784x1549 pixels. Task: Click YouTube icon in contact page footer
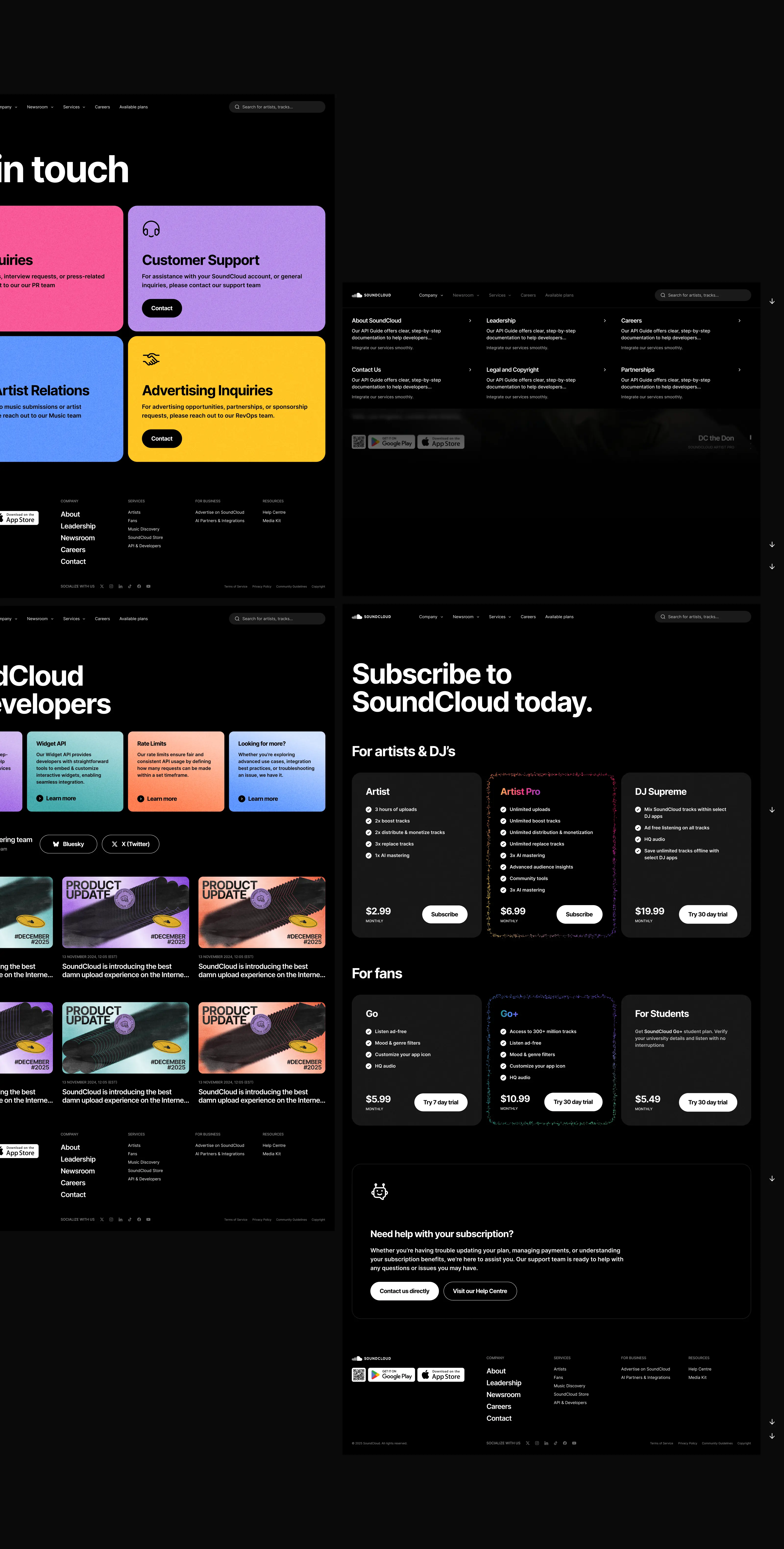click(x=148, y=586)
